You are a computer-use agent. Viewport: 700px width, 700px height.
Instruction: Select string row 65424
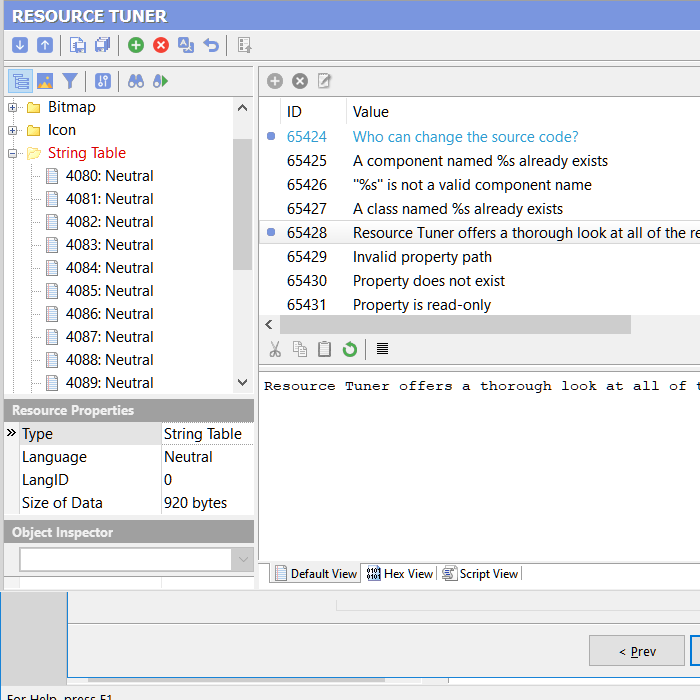click(479, 137)
